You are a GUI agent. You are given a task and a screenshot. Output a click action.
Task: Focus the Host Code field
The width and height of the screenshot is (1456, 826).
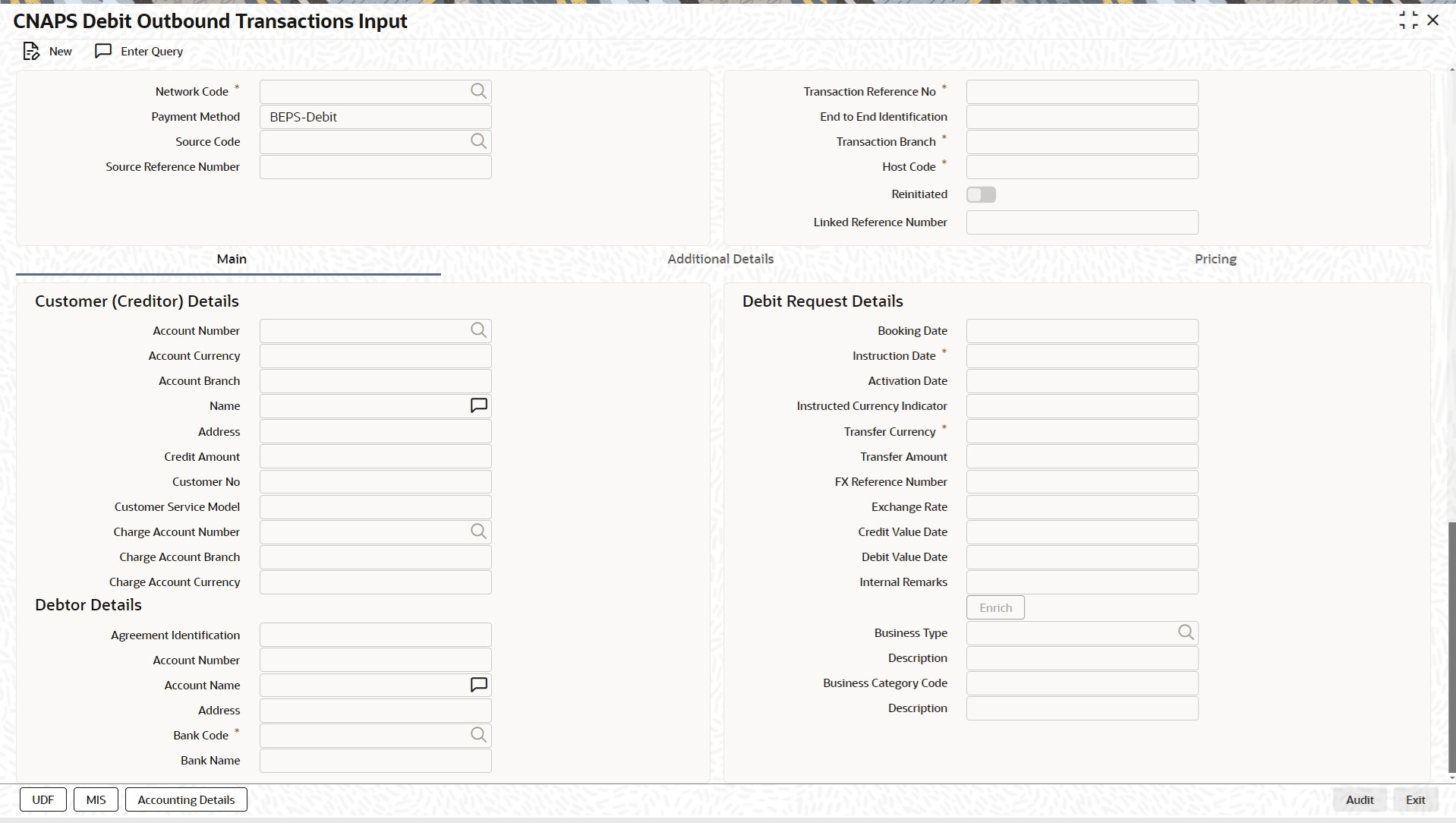(x=1083, y=167)
